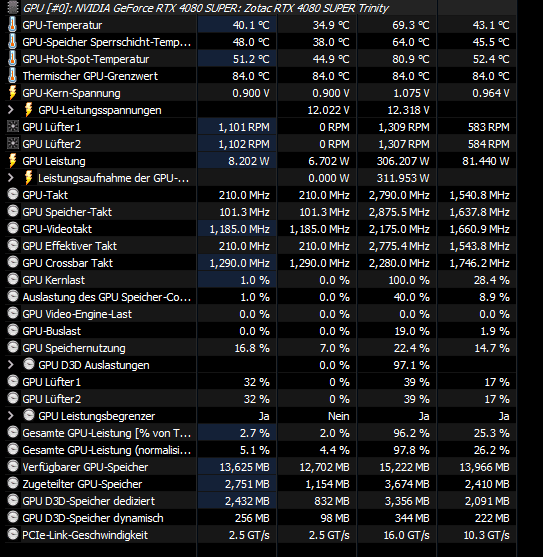Click the 16.0 GT/s maximum PCIe link speed
Image resolution: width=543 pixels, height=557 pixels.
tap(407, 535)
